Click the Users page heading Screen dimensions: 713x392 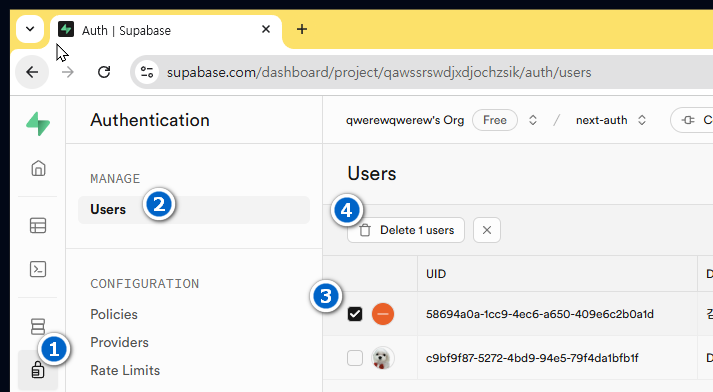pos(372,173)
